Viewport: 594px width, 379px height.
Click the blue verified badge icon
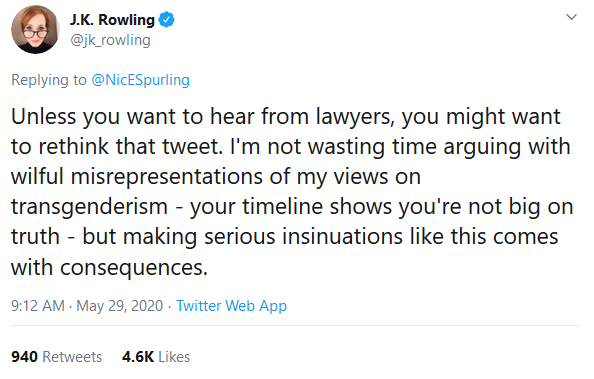coord(166,20)
